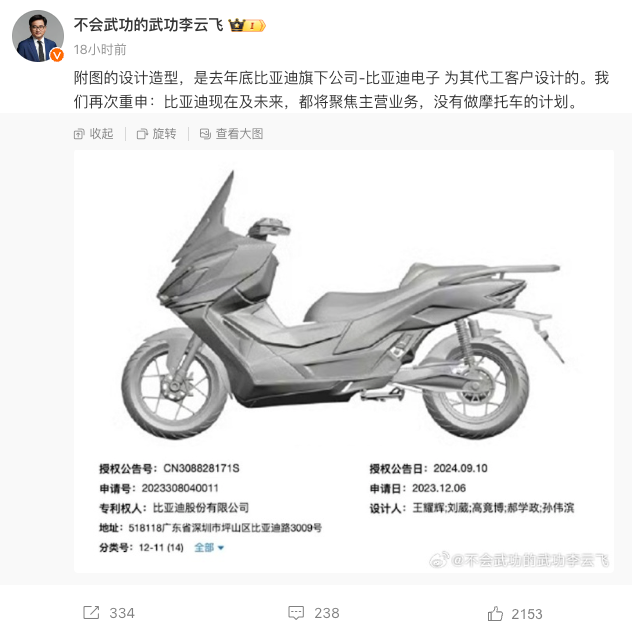
Task: Click the 18小时前 timestamp link
Action: coord(100,50)
